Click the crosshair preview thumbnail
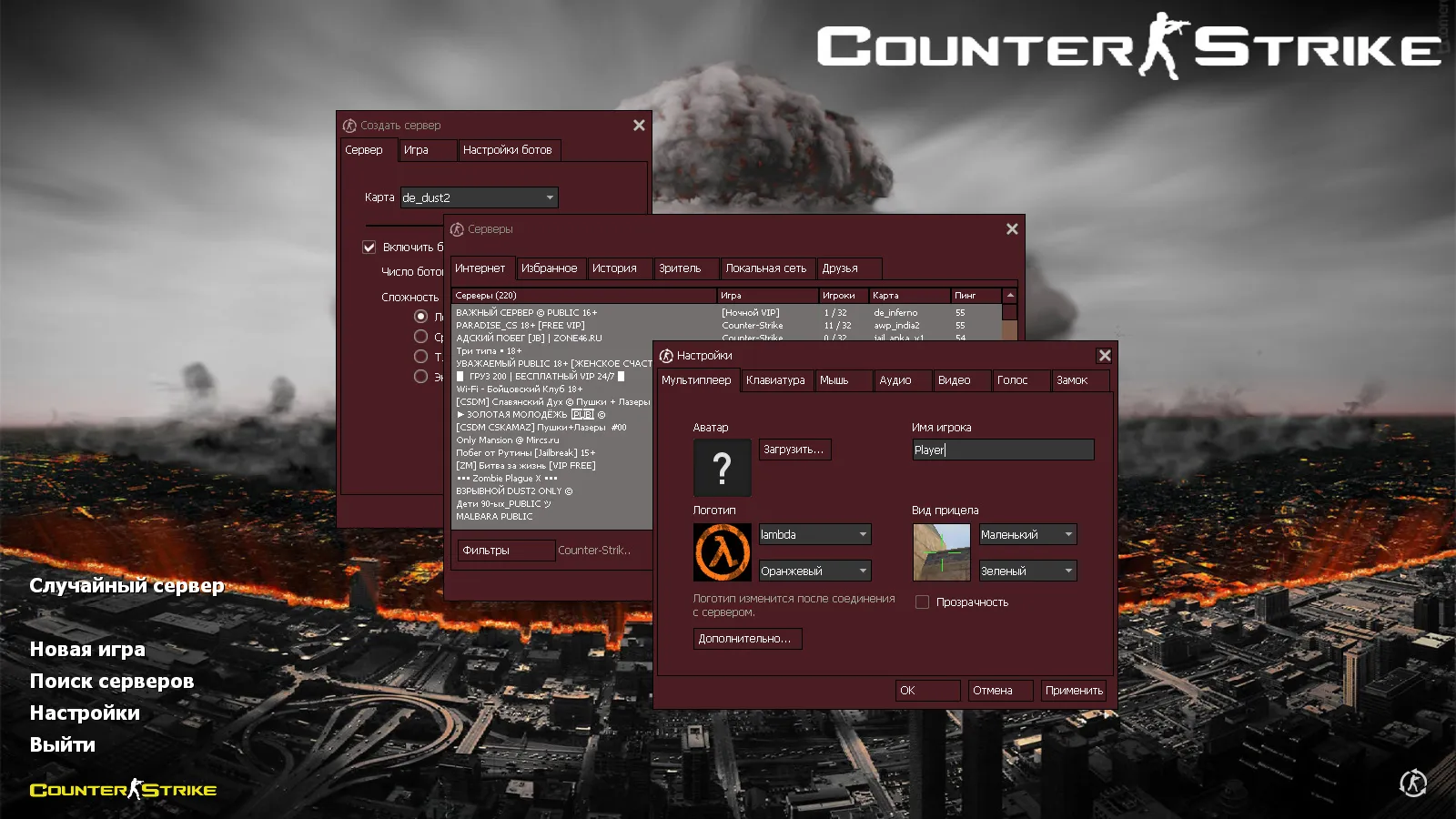The height and width of the screenshot is (819, 1456). point(941,552)
